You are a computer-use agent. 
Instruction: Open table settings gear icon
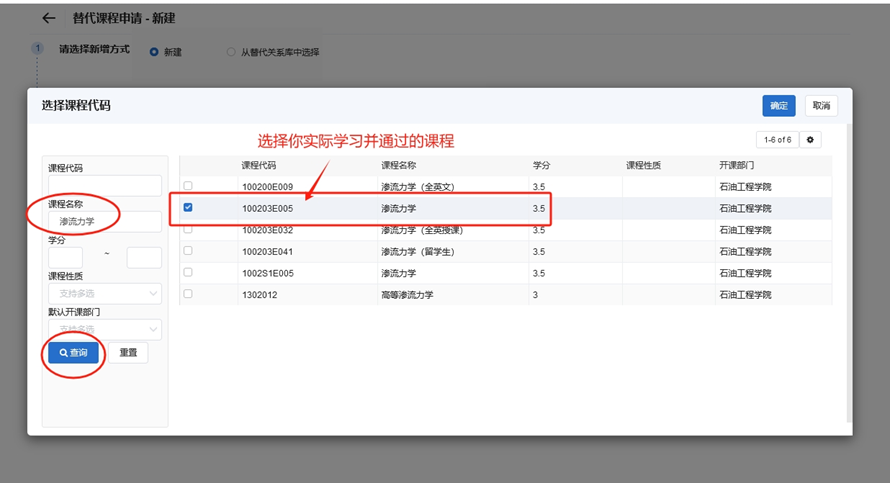click(x=810, y=140)
